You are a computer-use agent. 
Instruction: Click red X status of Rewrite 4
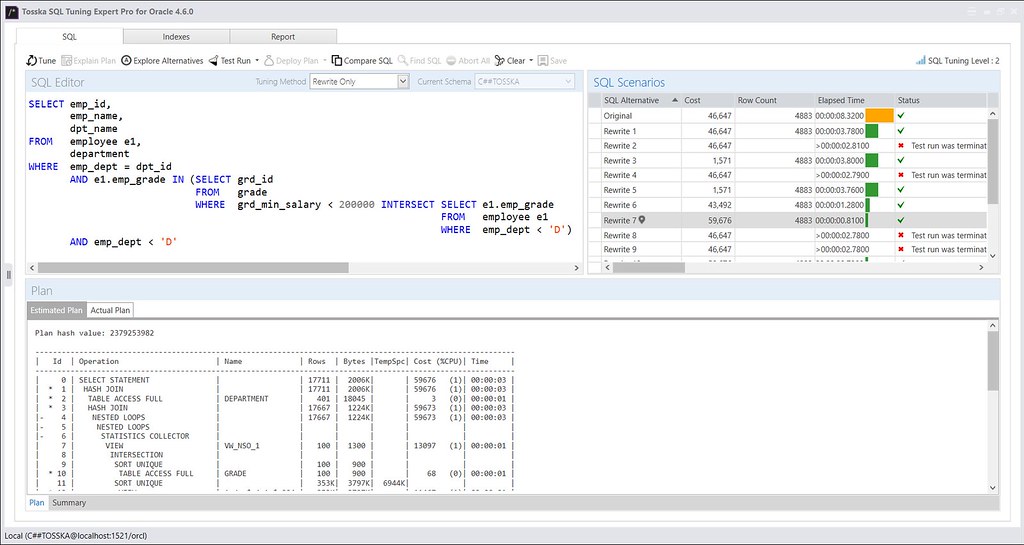coord(901,175)
